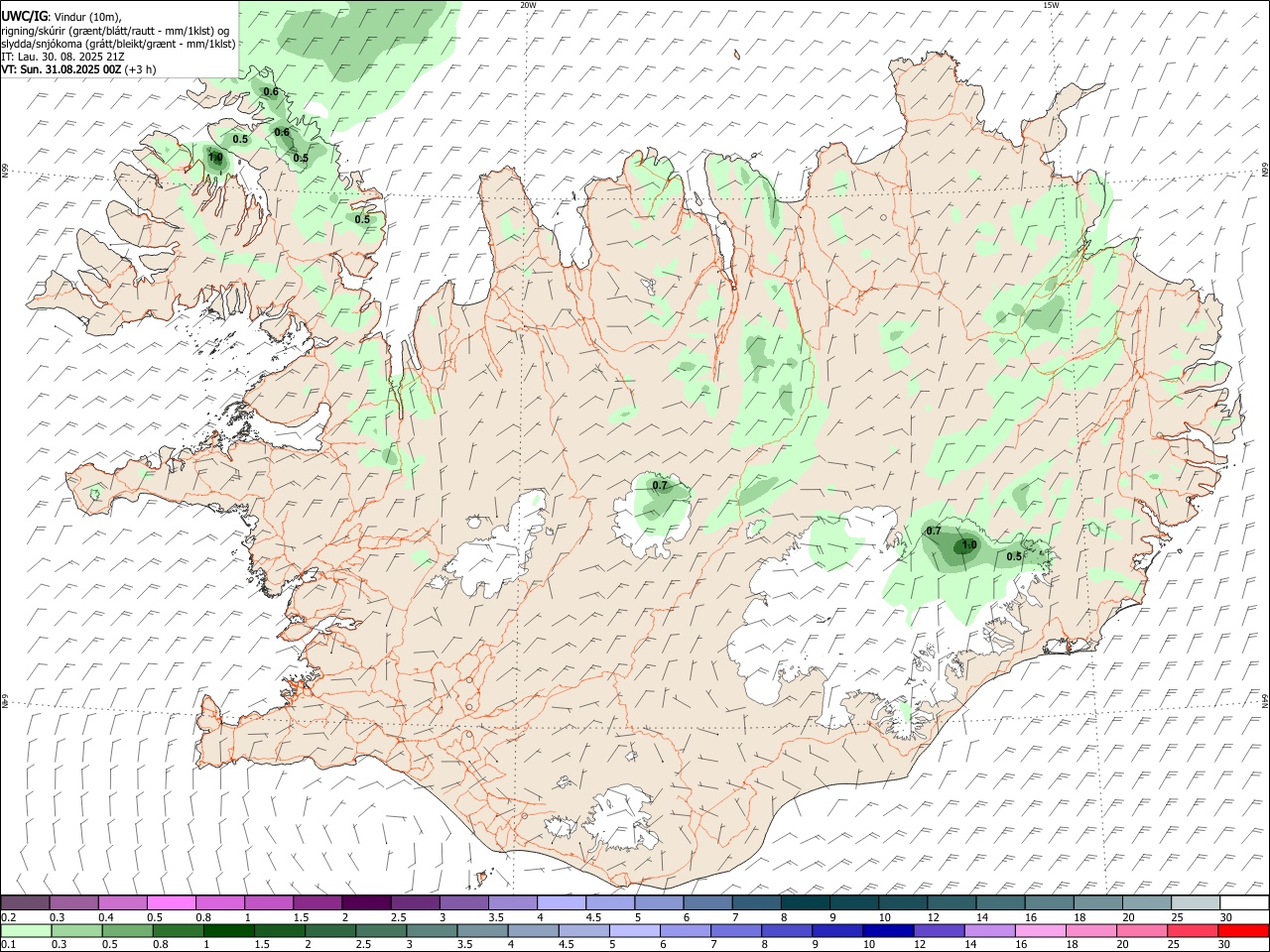Pick the lavender 4–4.5 swatch under purple scale
1270x952 pixels.
tap(561, 902)
